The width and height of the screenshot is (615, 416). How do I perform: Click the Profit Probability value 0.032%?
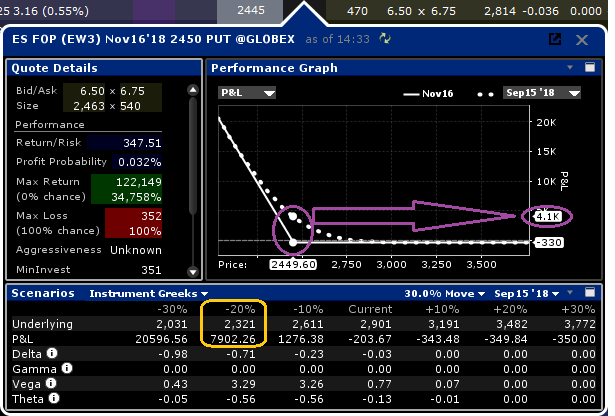coord(140,162)
